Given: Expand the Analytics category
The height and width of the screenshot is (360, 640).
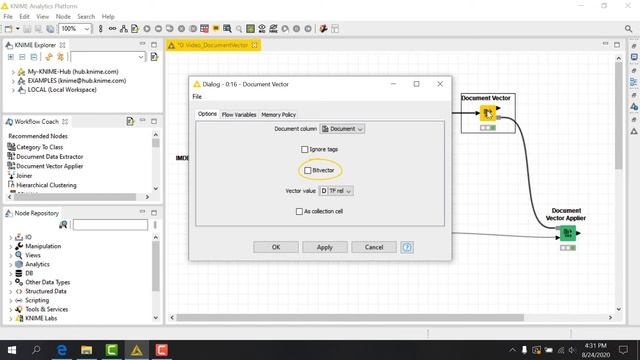Looking at the screenshot, I should coord(10,264).
